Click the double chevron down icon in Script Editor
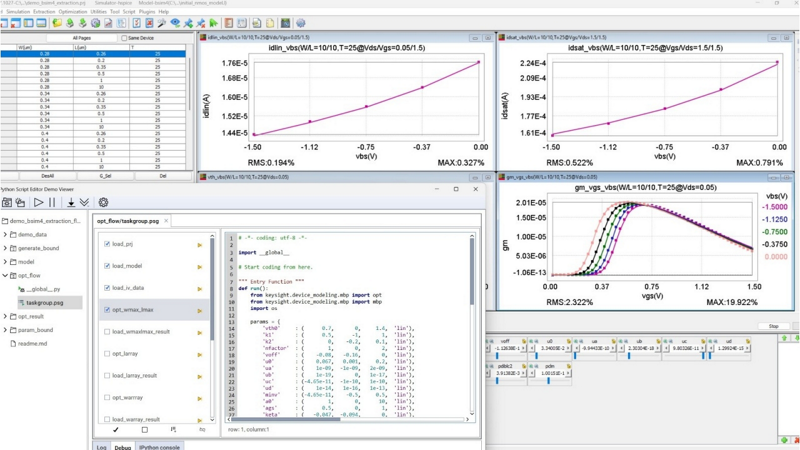 pyautogui.click(x=84, y=203)
